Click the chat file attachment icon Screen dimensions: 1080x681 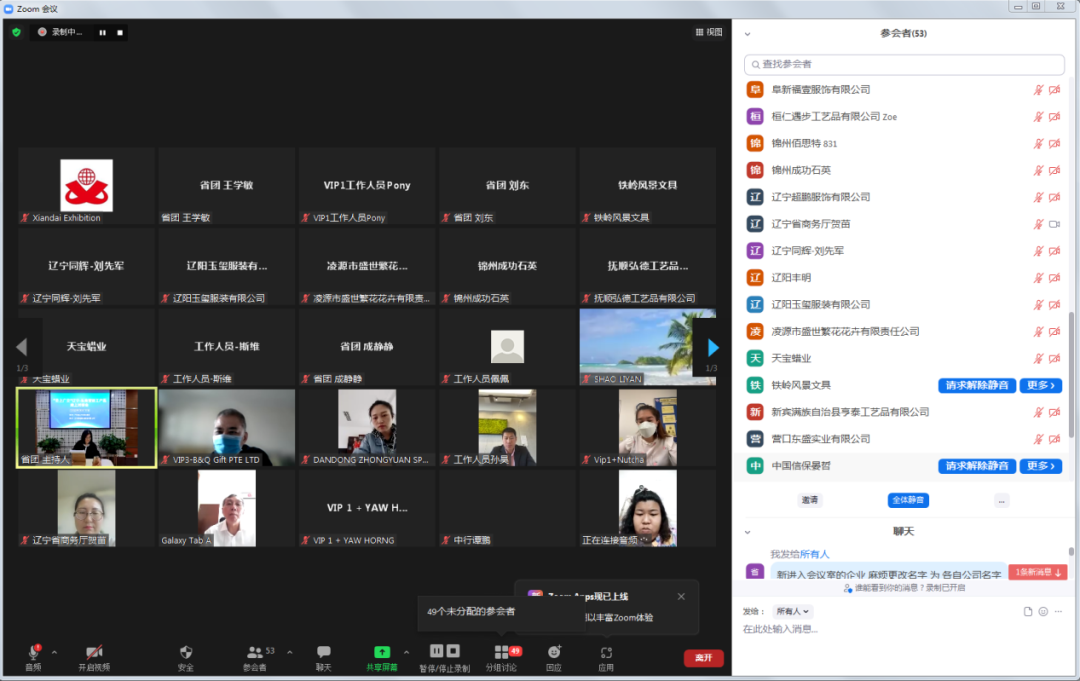(1028, 611)
